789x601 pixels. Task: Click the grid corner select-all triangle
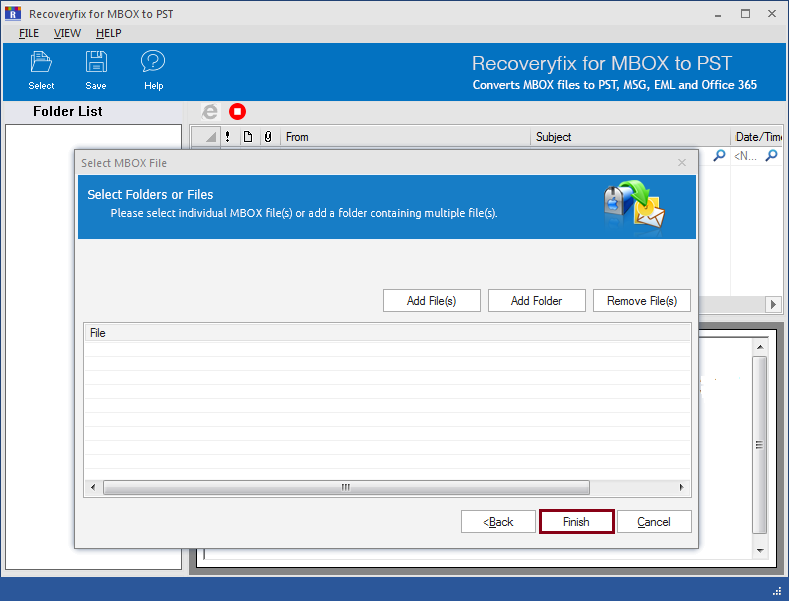pos(206,136)
